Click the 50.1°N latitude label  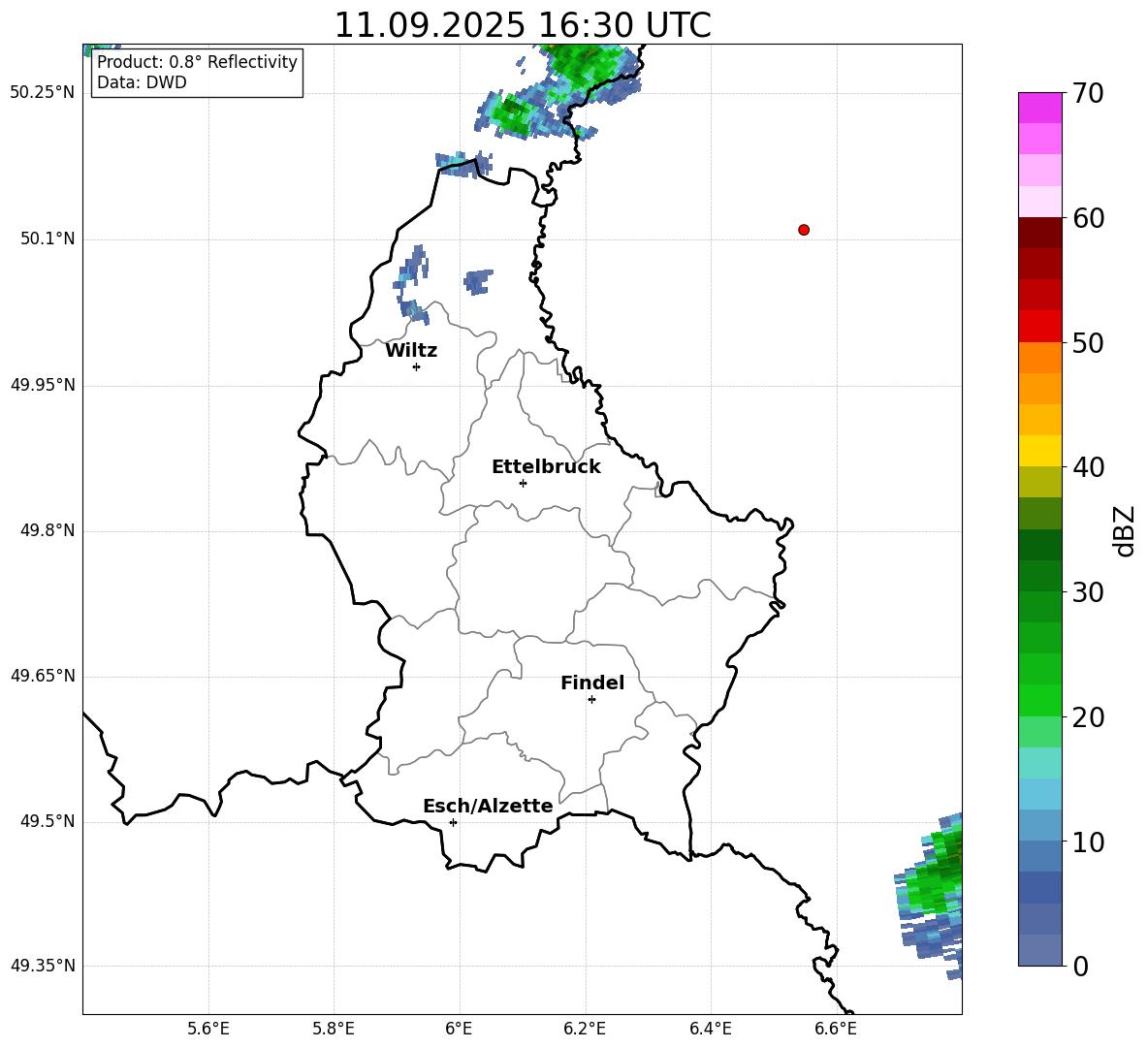point(48,238)
